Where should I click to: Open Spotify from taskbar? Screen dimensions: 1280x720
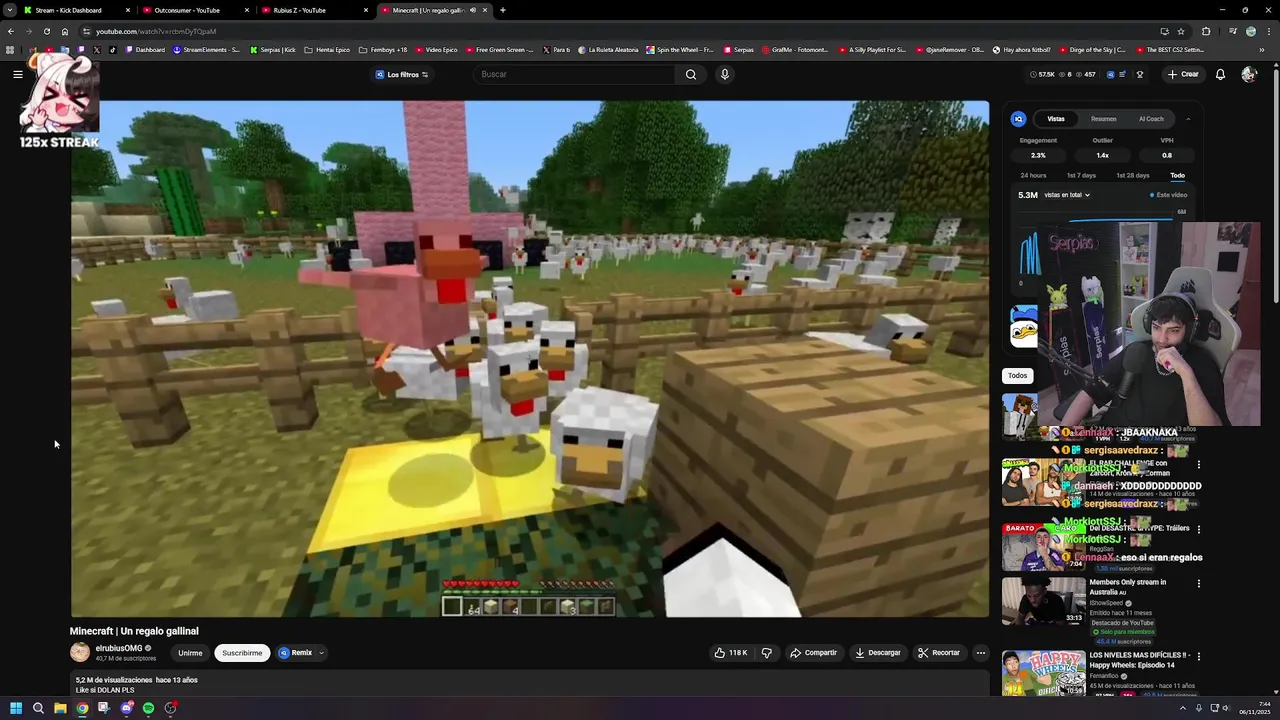click(148, 708)
